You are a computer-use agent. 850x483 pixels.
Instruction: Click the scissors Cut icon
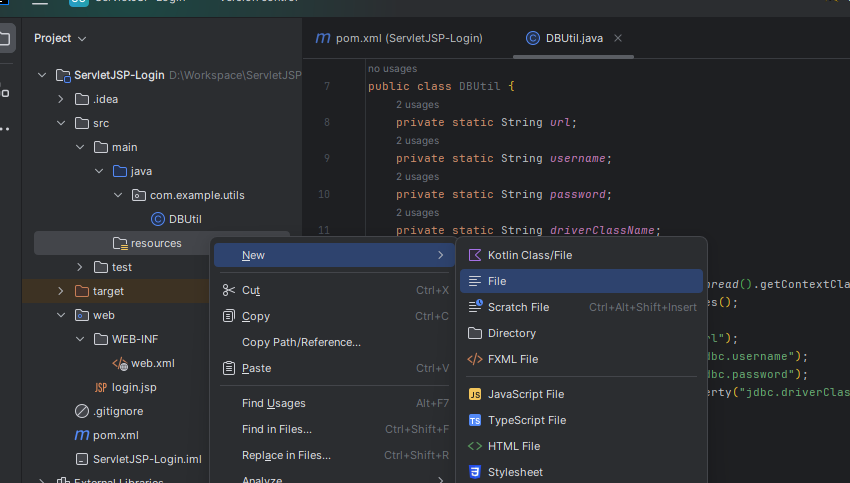[228, 290]
